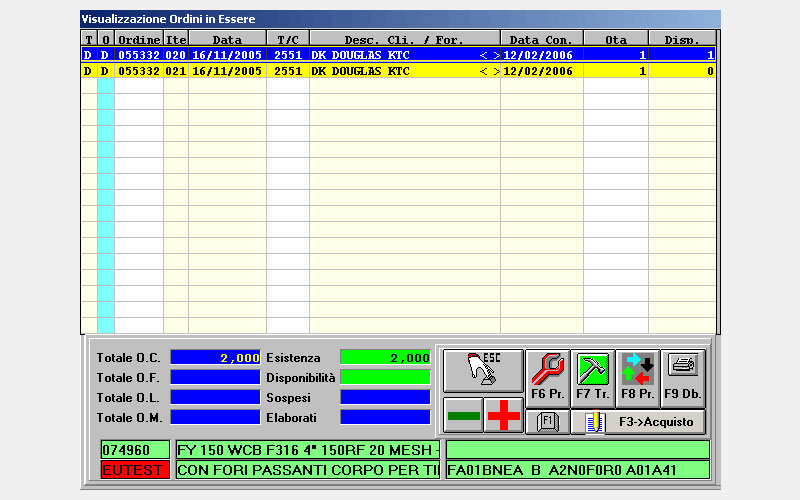Click Desc. Cli. / For. column header

(x=405, y=39)
